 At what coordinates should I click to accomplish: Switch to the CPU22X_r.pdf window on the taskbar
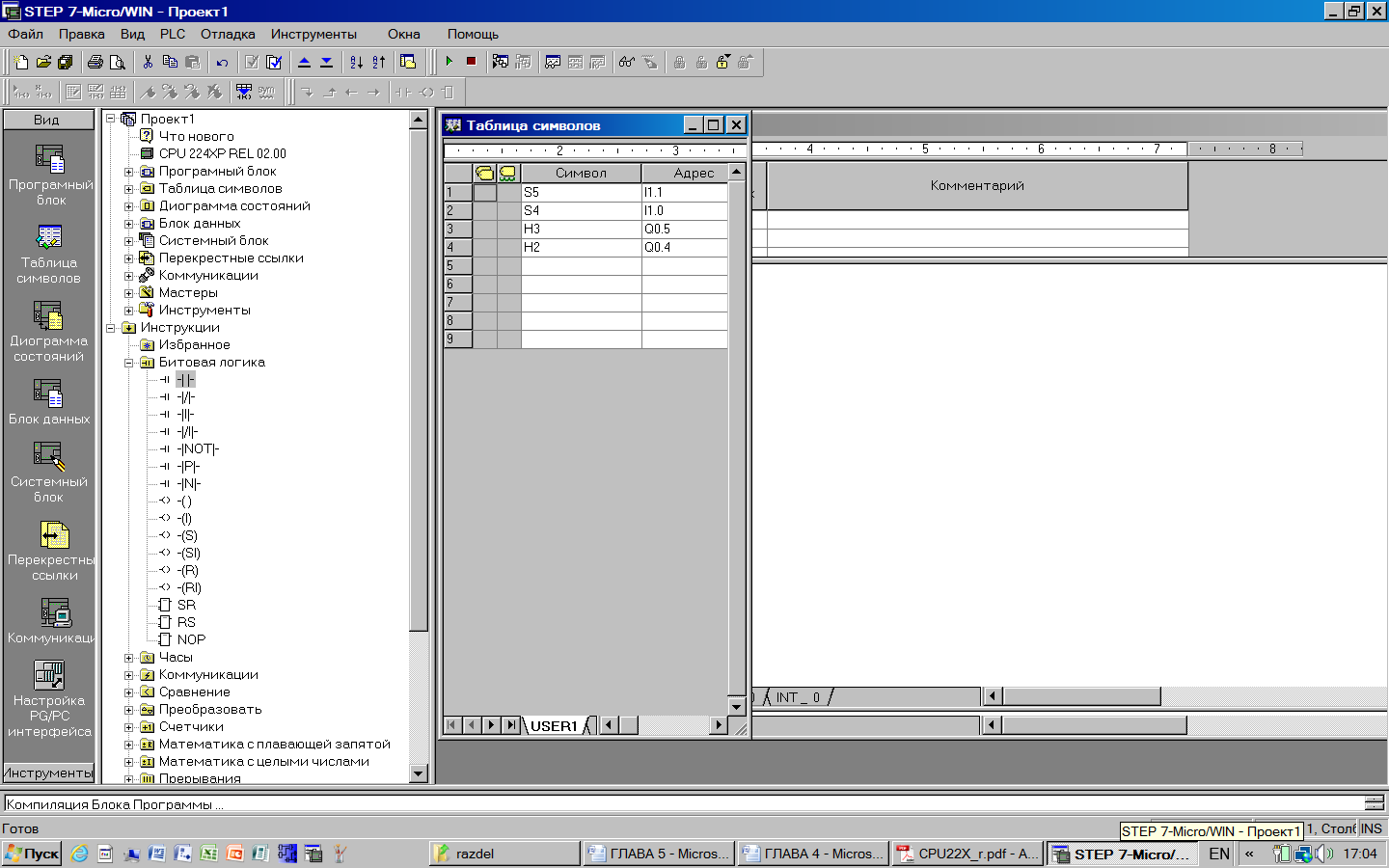coord(967,854)
